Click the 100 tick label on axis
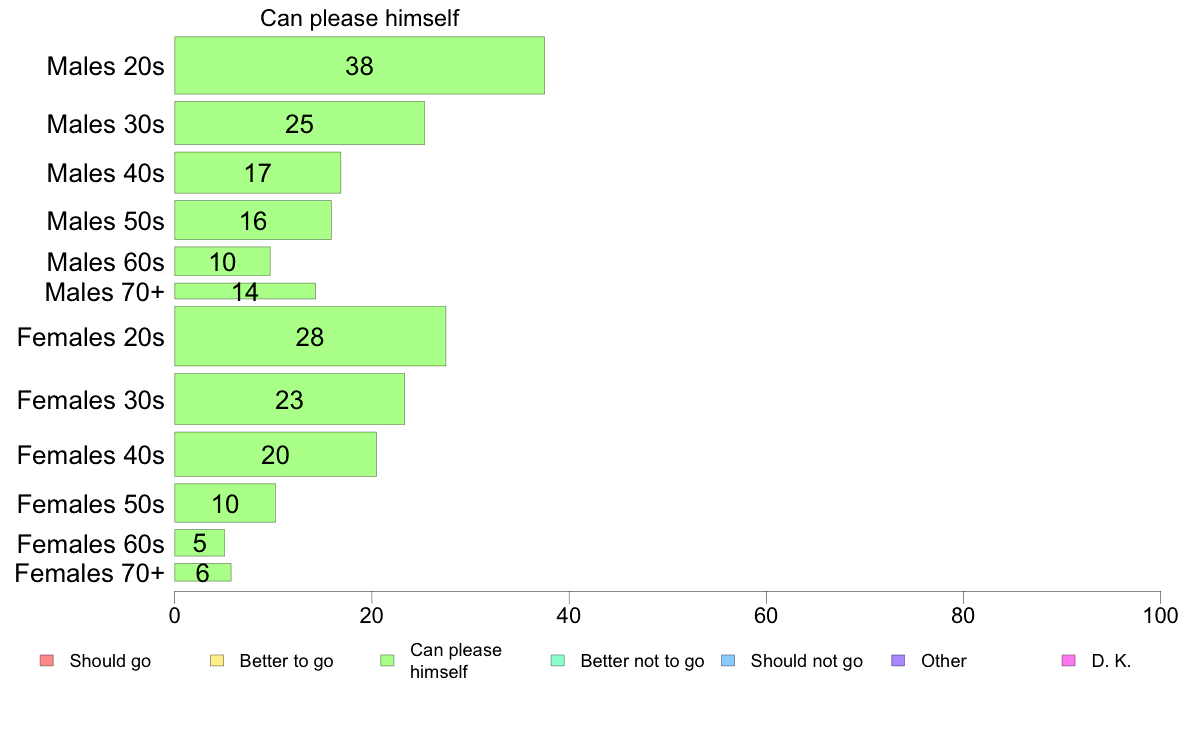Viewport: 1188px width, 736px height. coord(1160,615)
